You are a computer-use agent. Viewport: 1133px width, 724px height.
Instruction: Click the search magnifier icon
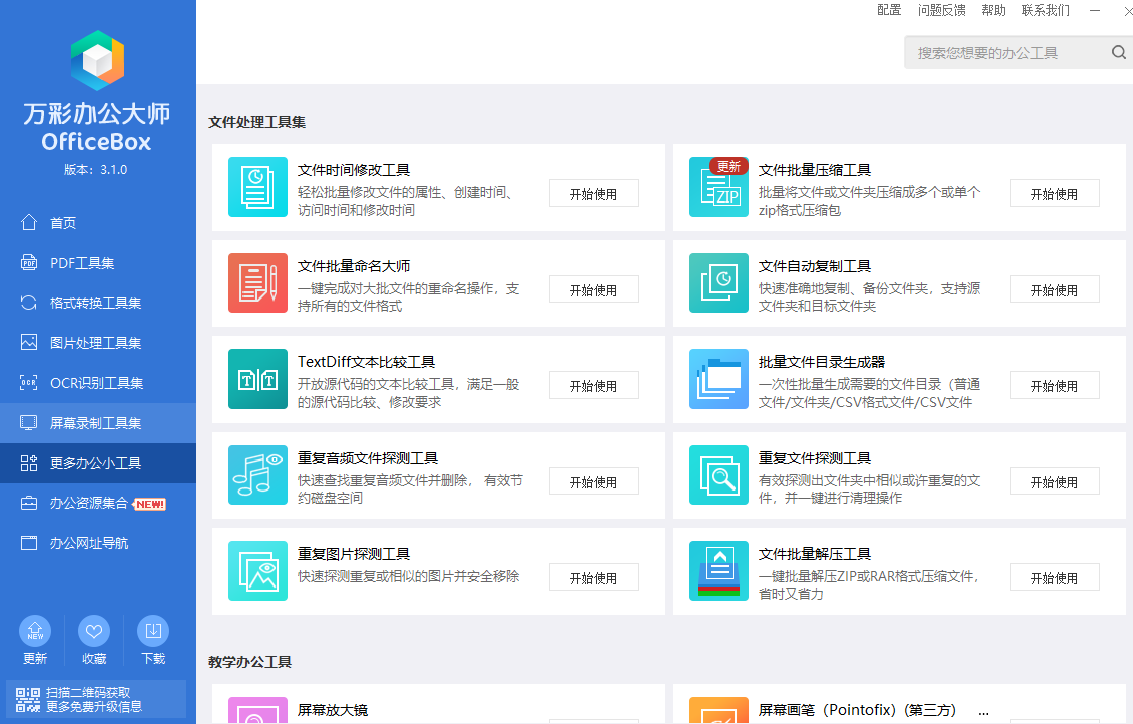pos(1119,53)
